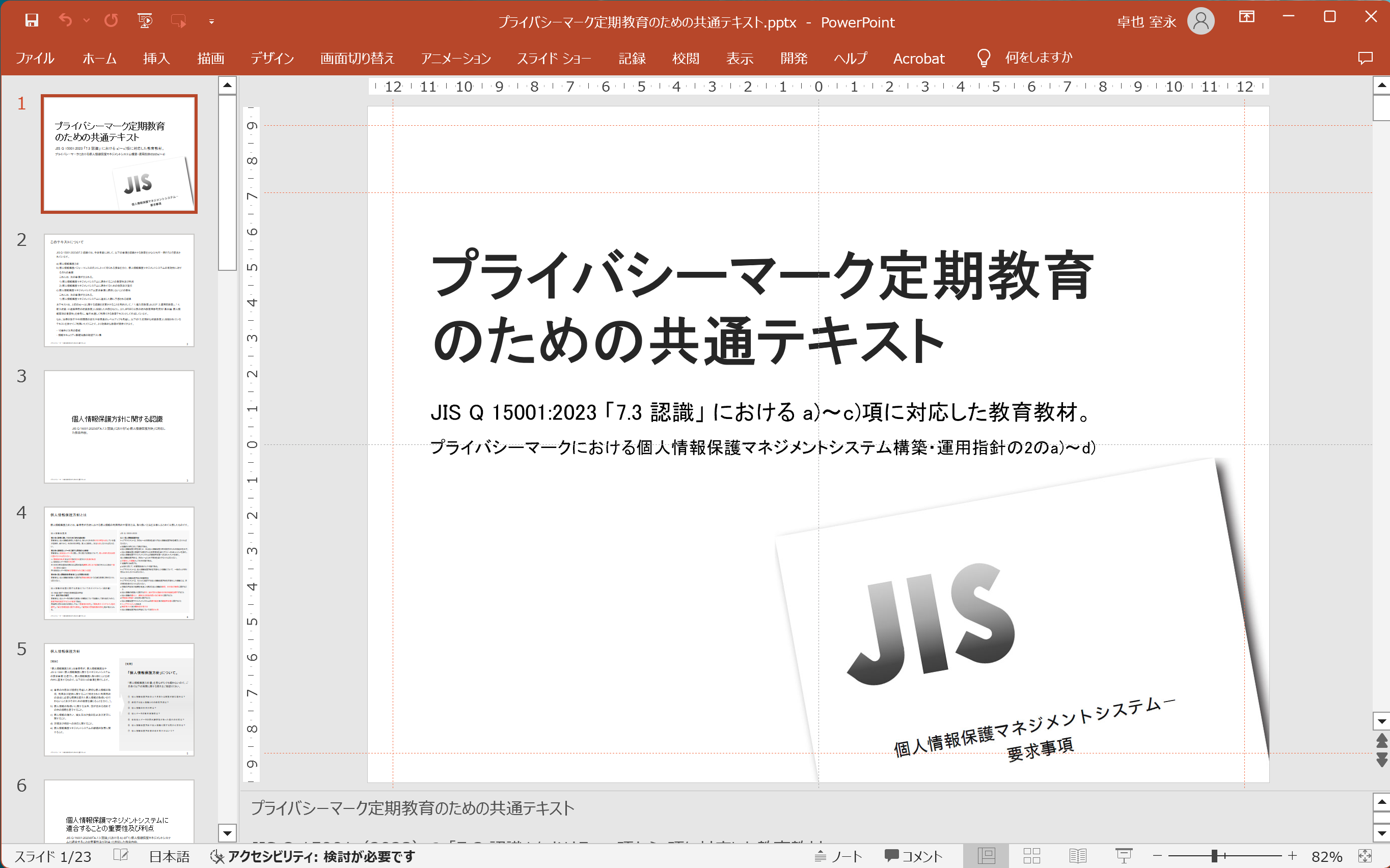Viewport: 1390px width, 868px height.
Task: Switch to the 記録 tab
Action: (x=632, y=58)
